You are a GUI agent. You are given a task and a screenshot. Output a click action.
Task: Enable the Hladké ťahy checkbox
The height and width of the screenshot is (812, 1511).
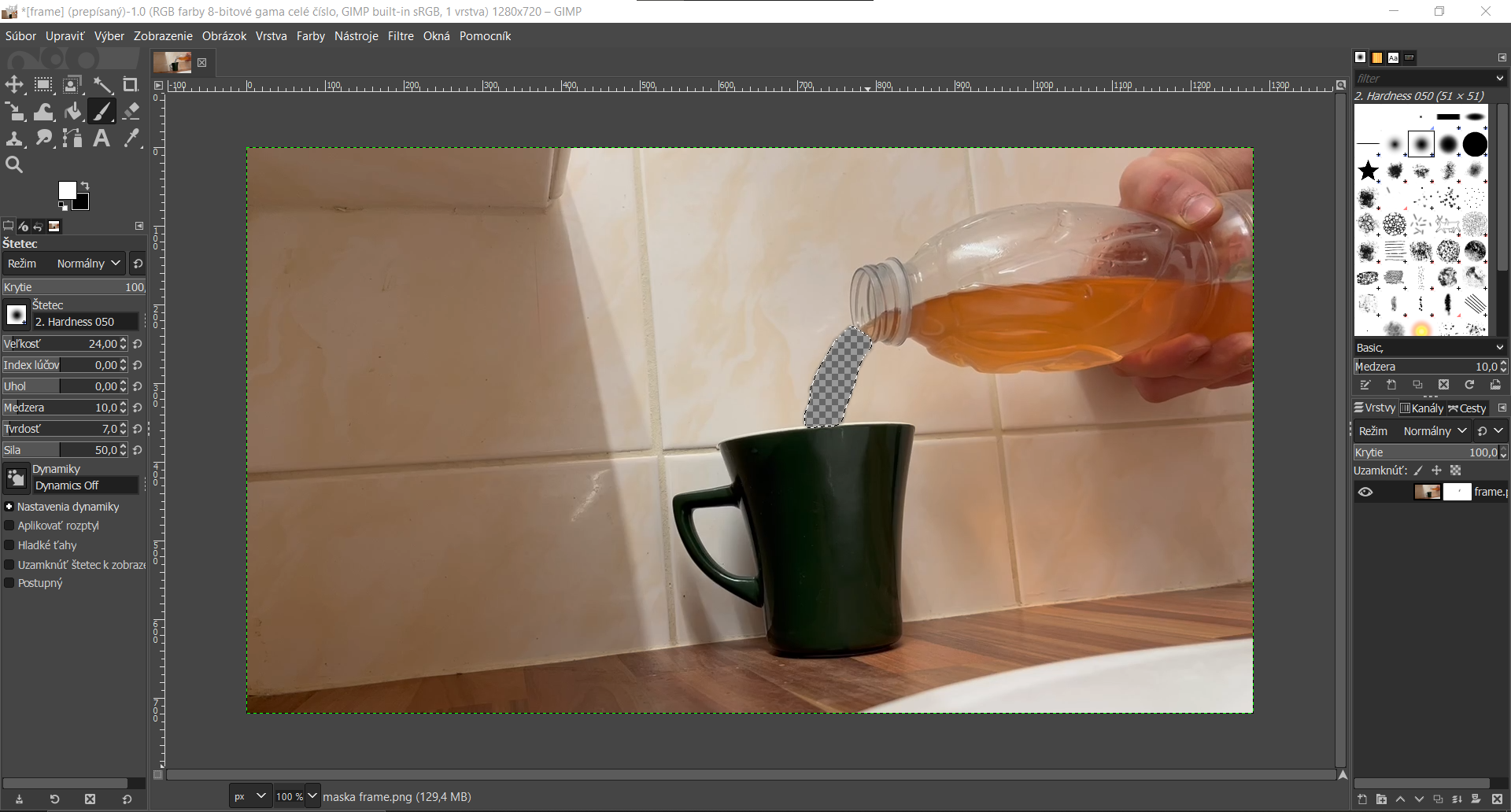tap(9, 545)
